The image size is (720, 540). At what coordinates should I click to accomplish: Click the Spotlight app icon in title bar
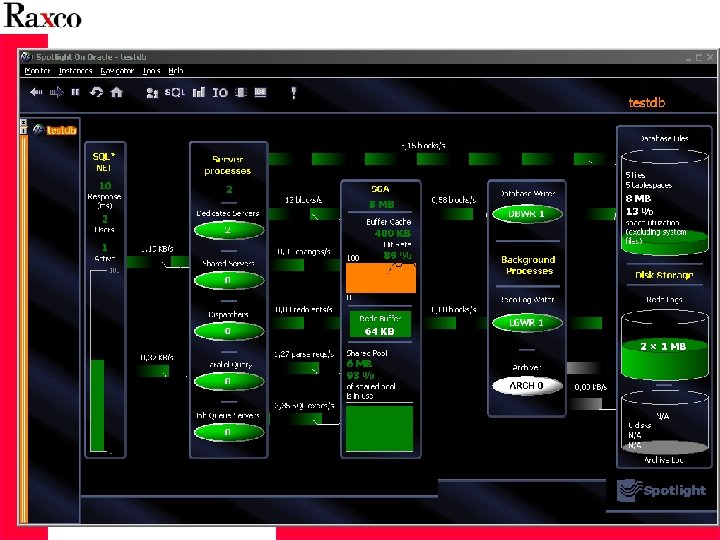click(26, 57)
